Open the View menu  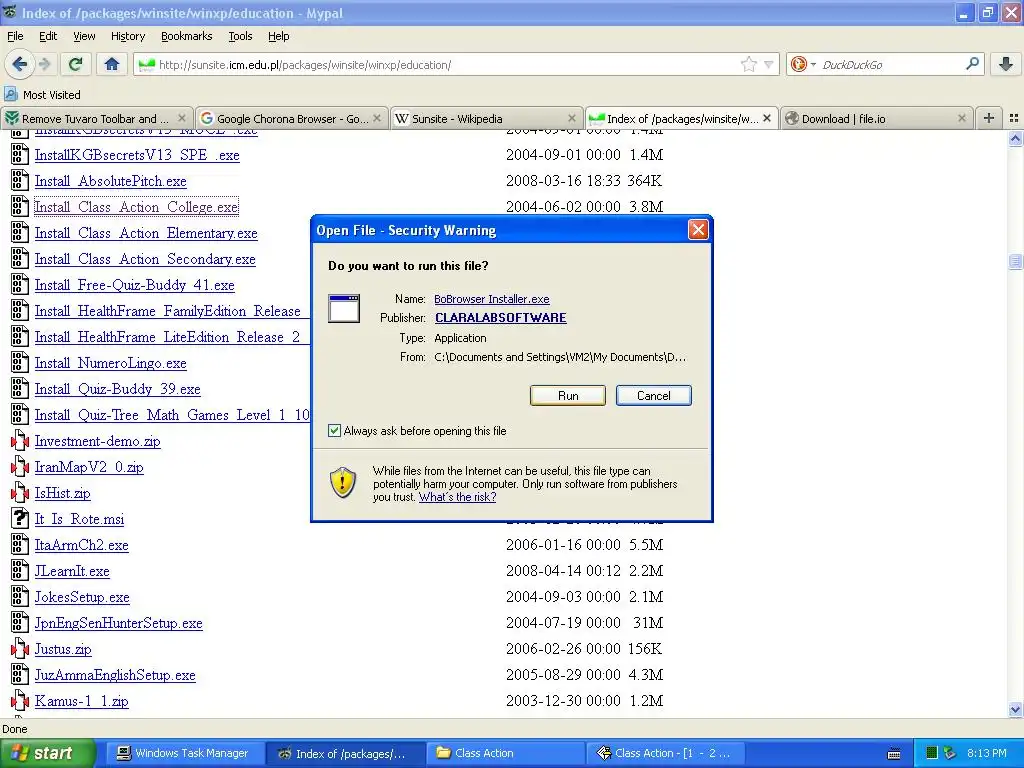[84, 36]
